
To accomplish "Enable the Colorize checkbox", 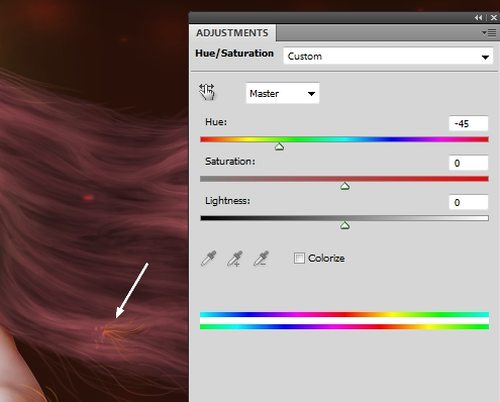I will [x=299, y=258].
